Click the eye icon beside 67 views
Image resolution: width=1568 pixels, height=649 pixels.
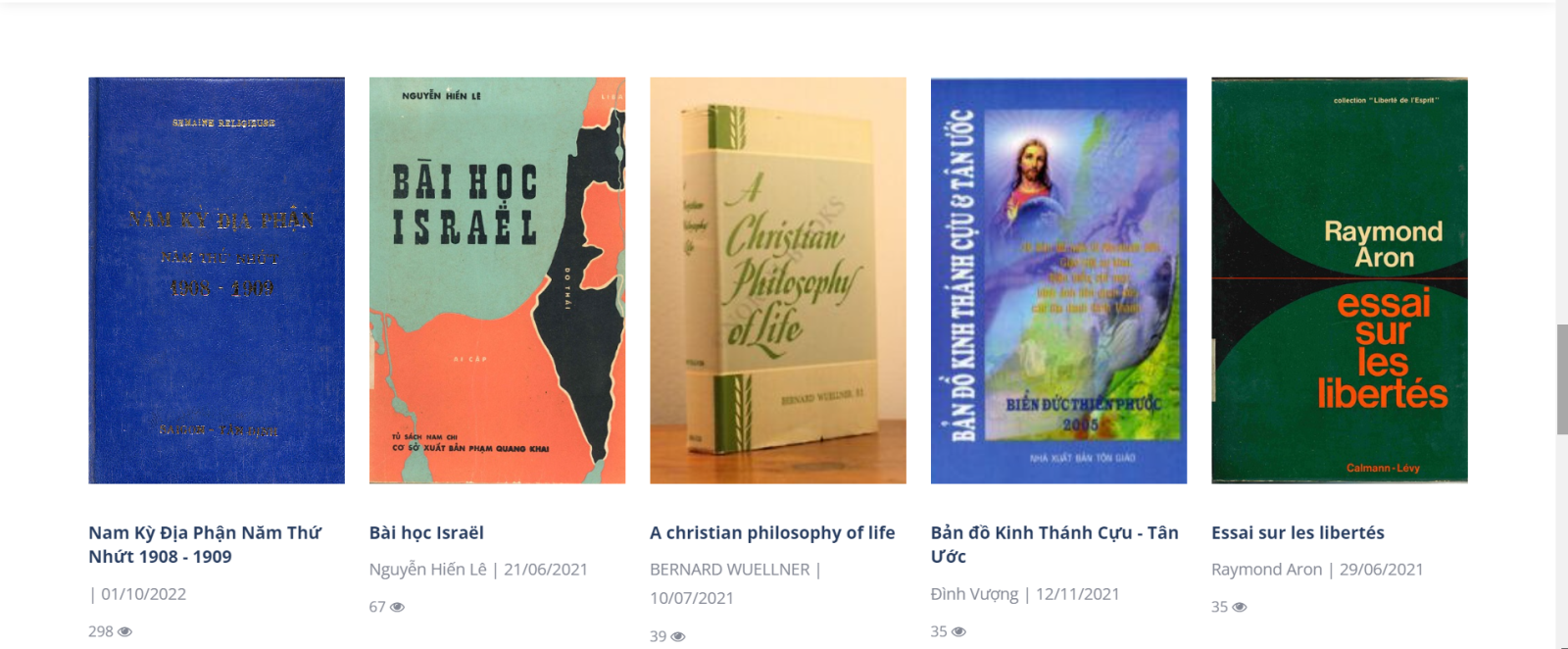[397, 608]
